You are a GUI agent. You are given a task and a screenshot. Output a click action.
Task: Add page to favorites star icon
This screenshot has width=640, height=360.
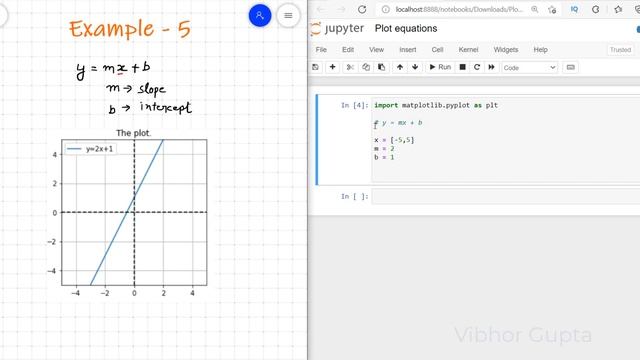click(552, 9)
